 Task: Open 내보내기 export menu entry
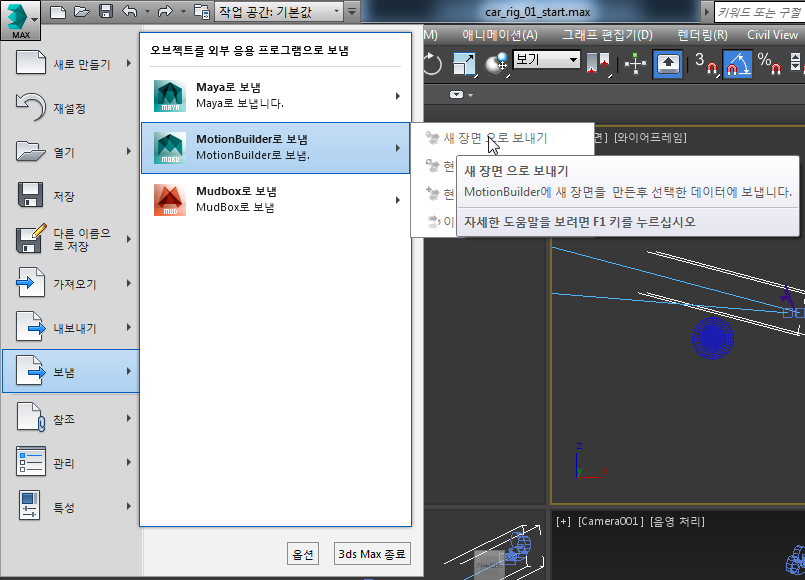click(x=71, y=327)
